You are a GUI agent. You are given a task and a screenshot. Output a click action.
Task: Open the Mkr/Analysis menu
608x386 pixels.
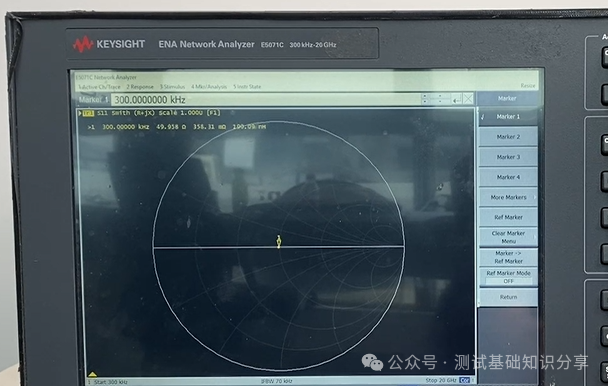tap(209, 87)
